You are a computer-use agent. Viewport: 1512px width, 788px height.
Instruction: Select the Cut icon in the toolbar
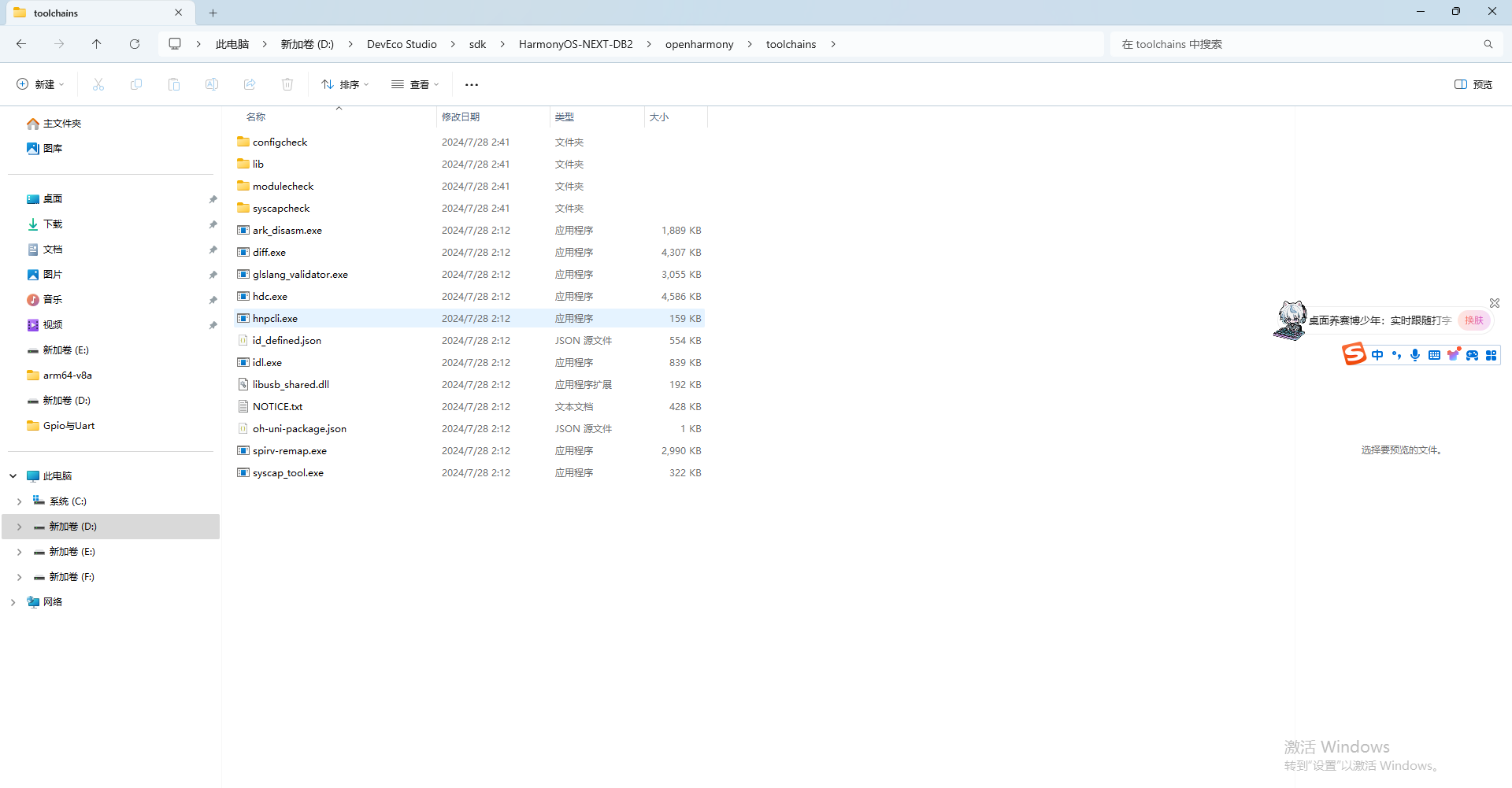[x=98, y=84]
